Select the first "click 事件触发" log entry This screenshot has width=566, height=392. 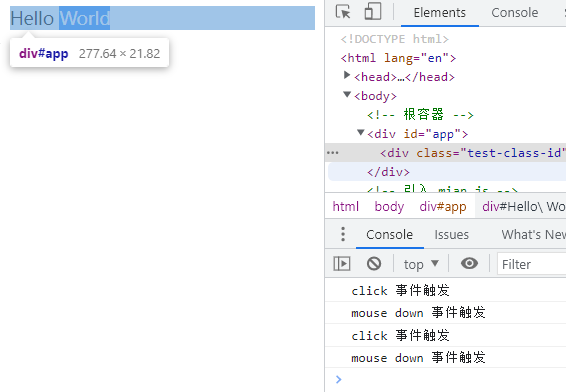click(400, 290)
